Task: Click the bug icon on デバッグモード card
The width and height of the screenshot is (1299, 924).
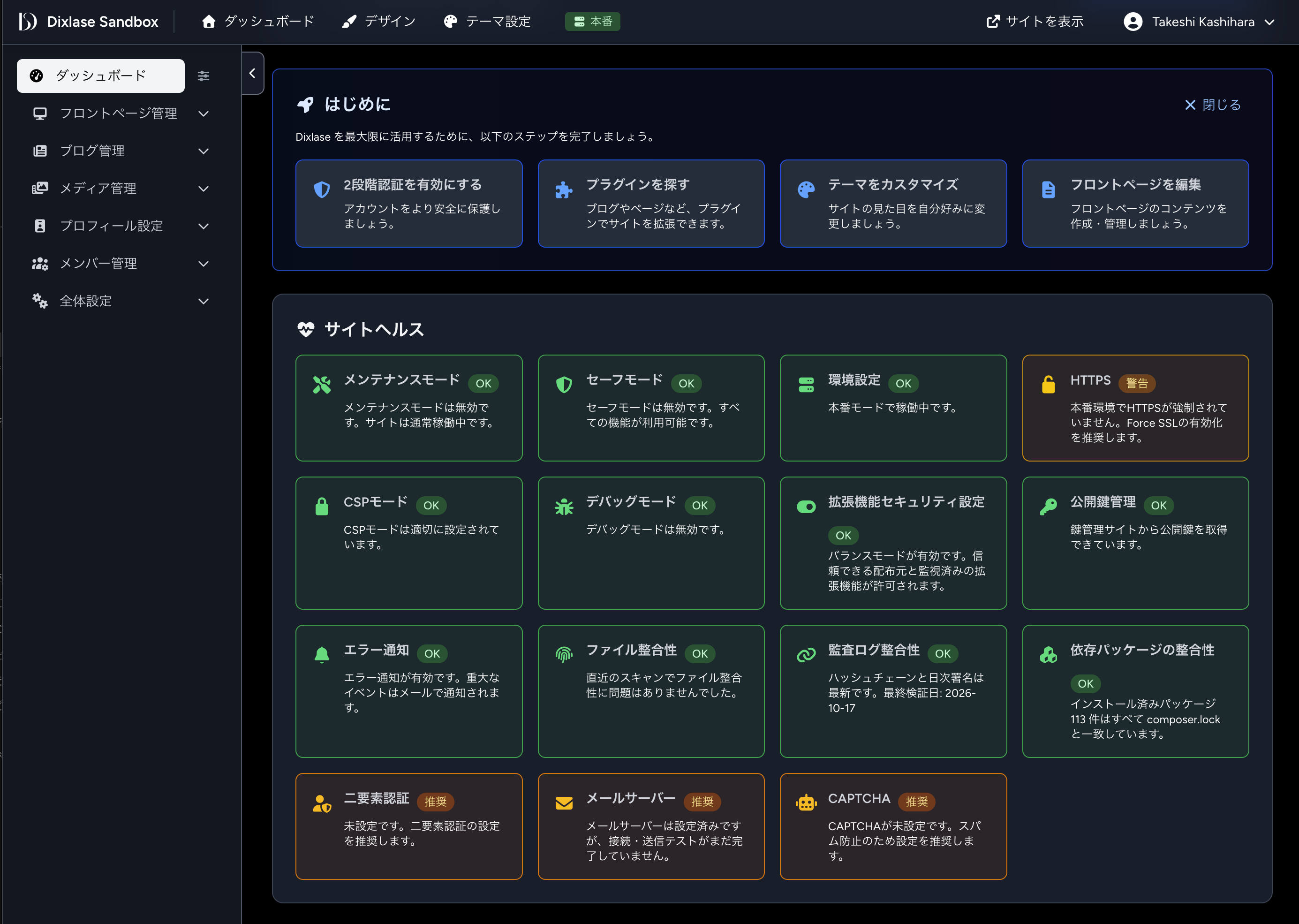Action: (x=564, y=507)
